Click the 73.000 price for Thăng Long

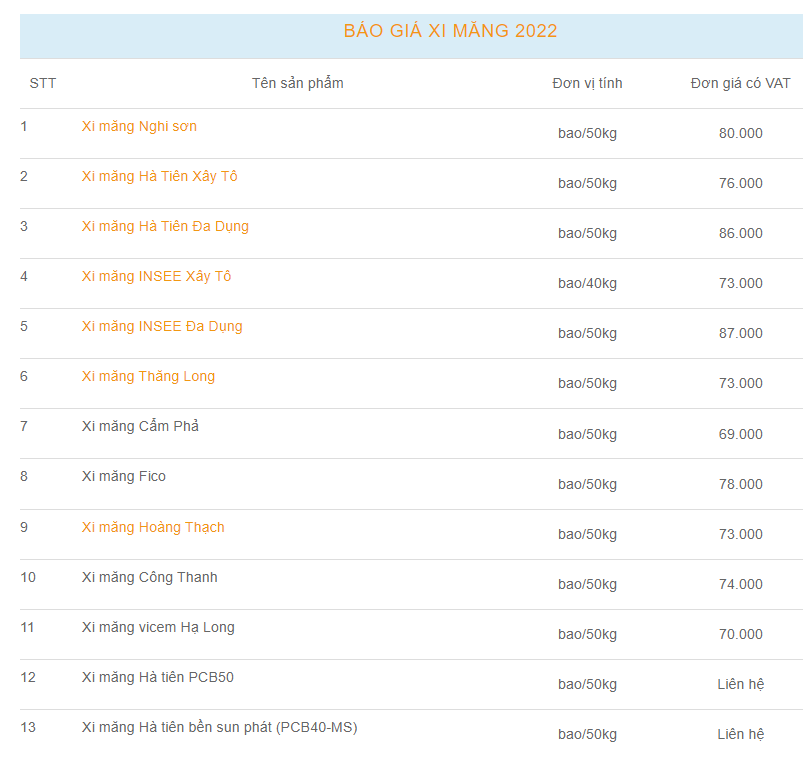[741, 384]
